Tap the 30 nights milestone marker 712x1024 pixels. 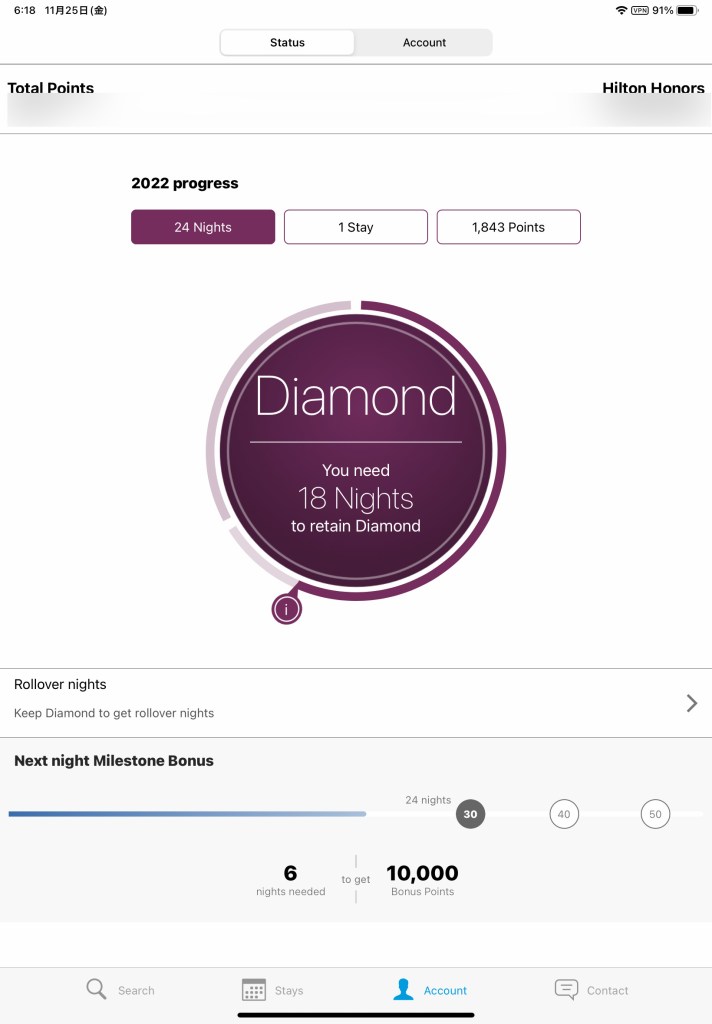(470, 814)
